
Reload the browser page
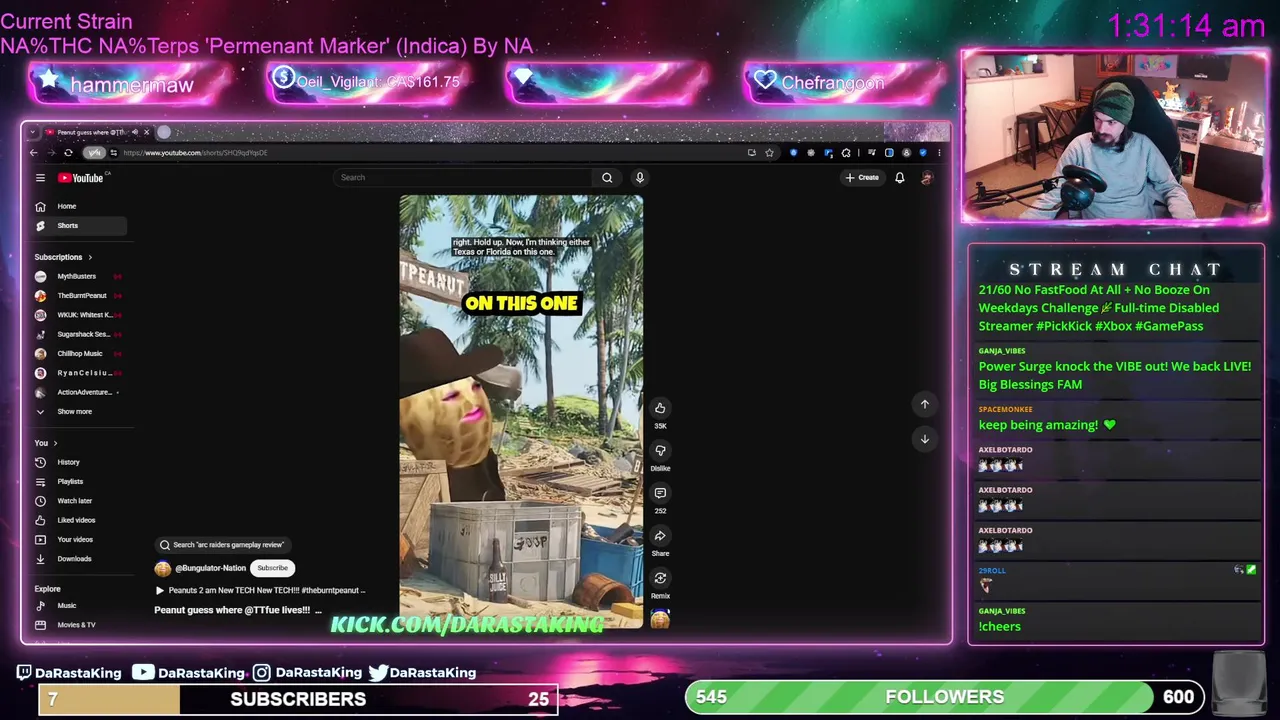coord(68,153)
